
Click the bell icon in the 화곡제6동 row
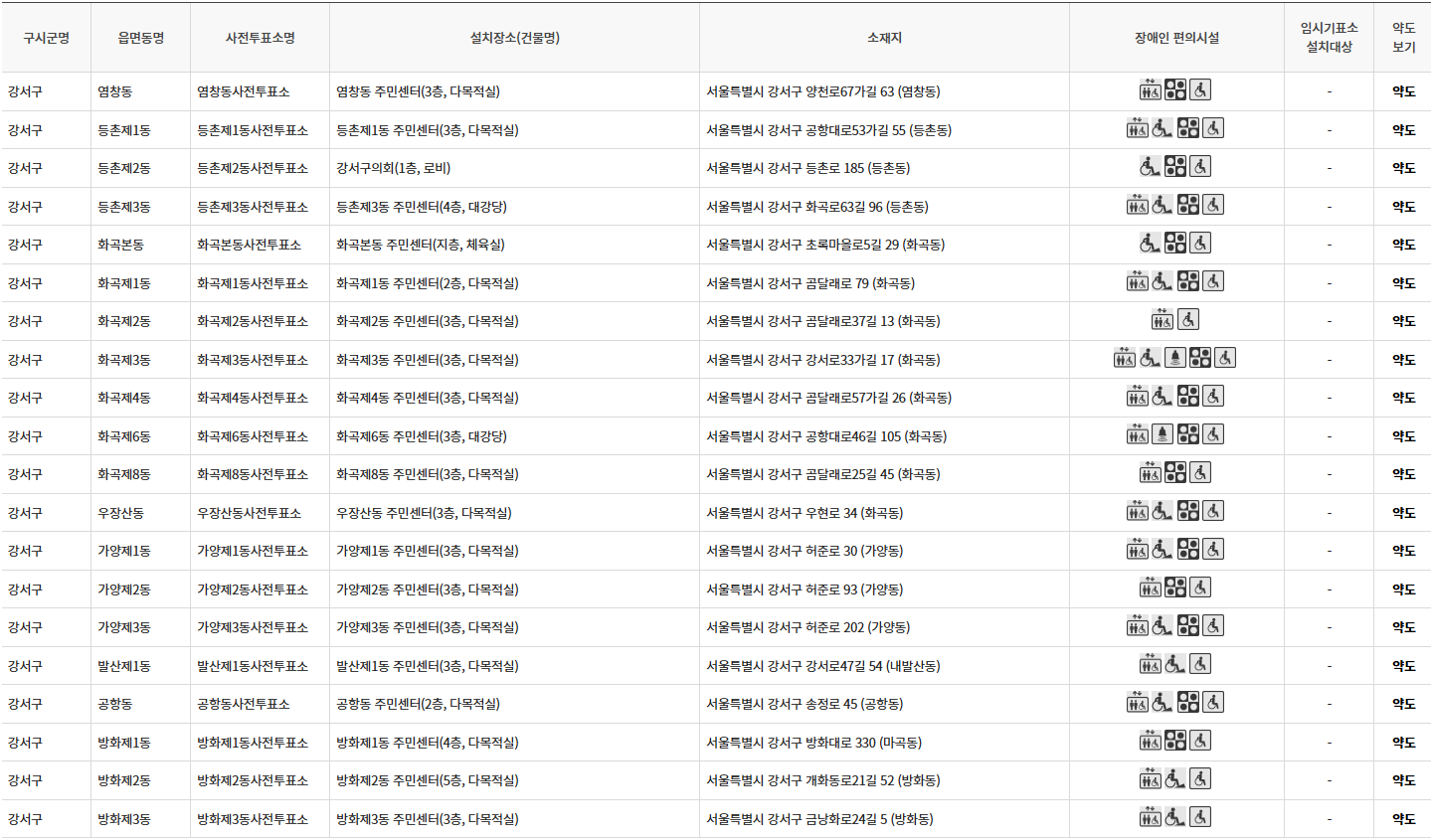pos(1163,433)
